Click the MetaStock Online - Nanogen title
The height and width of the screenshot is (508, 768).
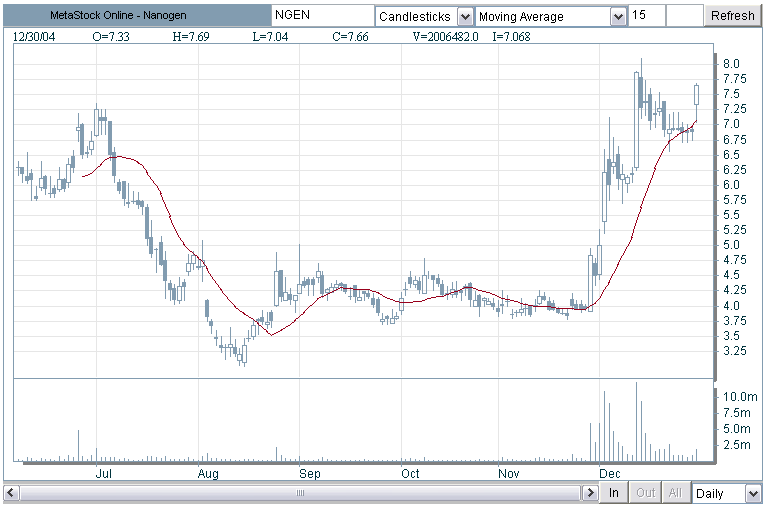118,15
